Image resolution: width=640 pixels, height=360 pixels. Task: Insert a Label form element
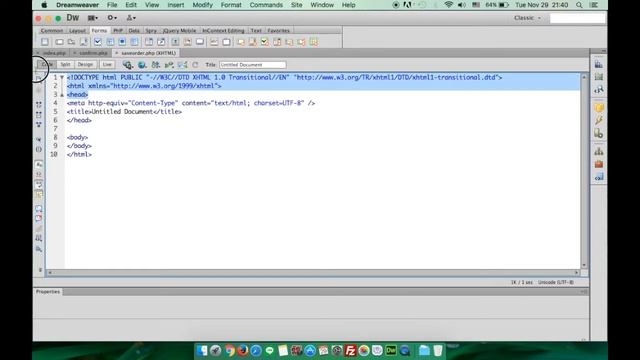click(x=214, y=42)
